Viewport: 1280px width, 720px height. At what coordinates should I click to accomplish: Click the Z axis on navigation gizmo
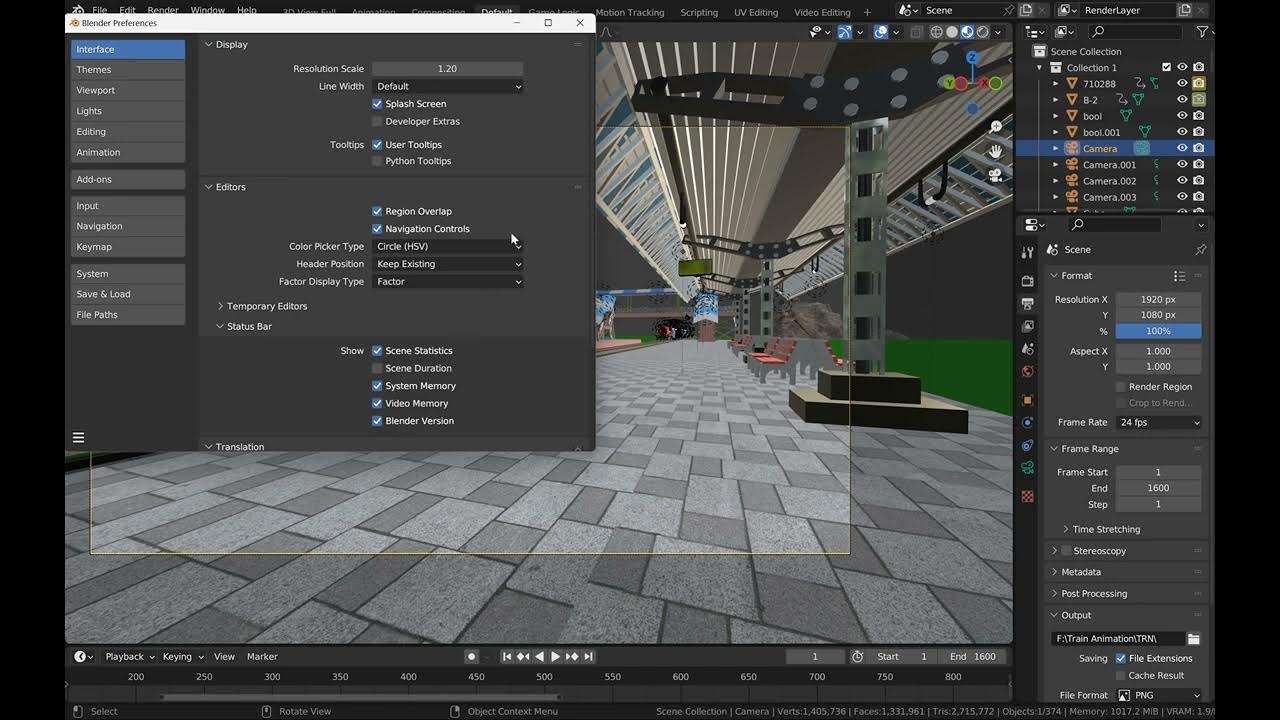click(x=972, y=59)
